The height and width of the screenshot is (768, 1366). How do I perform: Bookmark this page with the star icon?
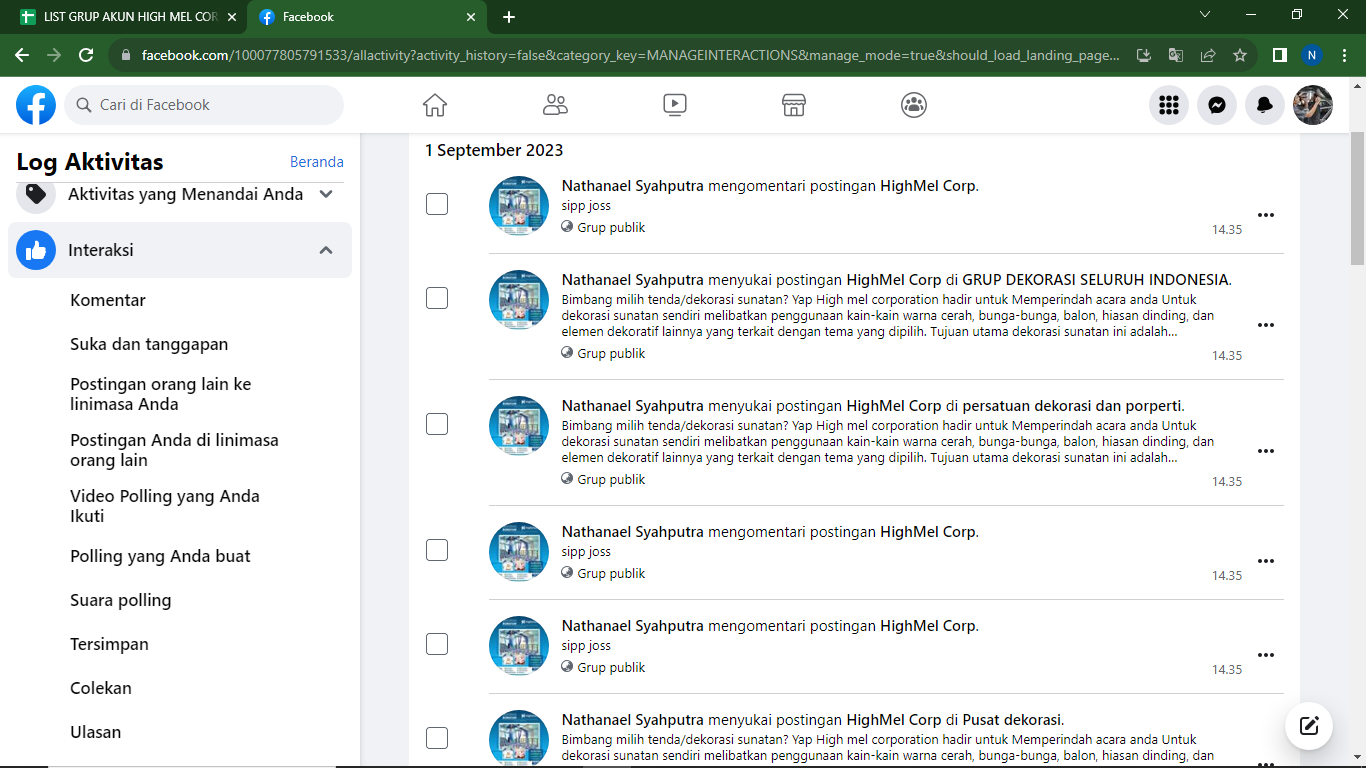[x=1240, y=55]
